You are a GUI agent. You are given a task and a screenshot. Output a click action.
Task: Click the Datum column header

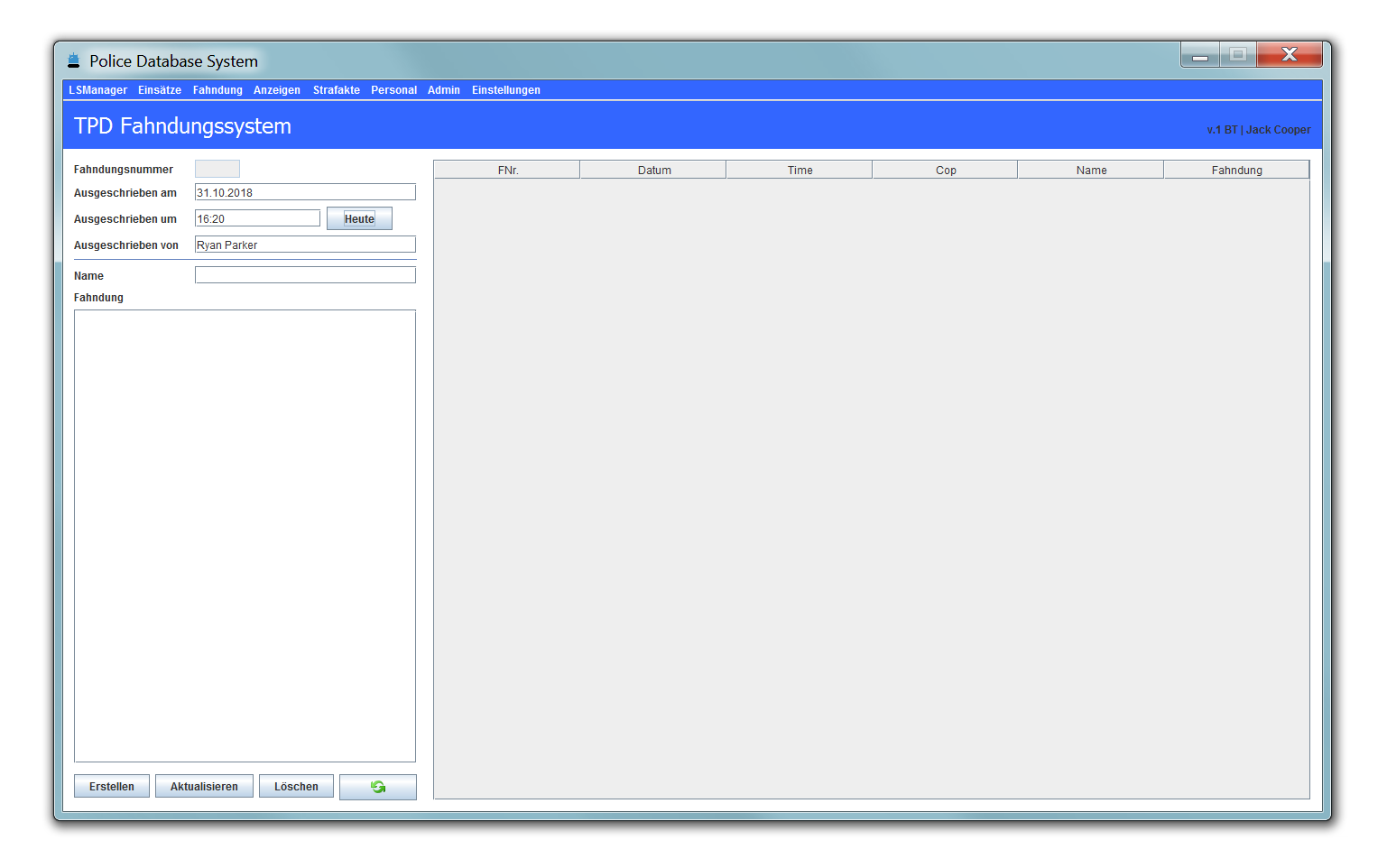[654, 170]
